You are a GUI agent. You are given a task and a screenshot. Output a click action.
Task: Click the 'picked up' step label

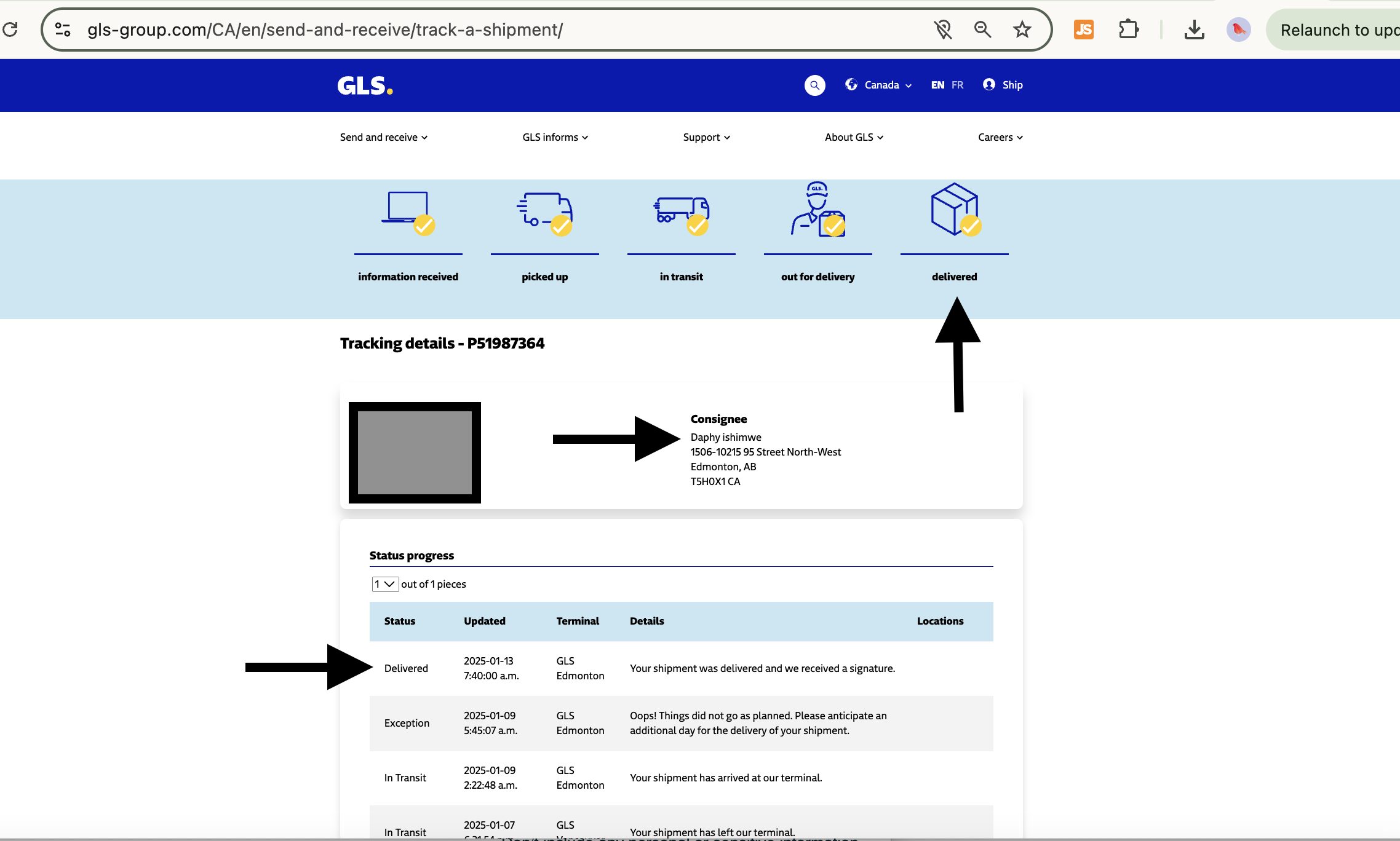coord(544,277)
